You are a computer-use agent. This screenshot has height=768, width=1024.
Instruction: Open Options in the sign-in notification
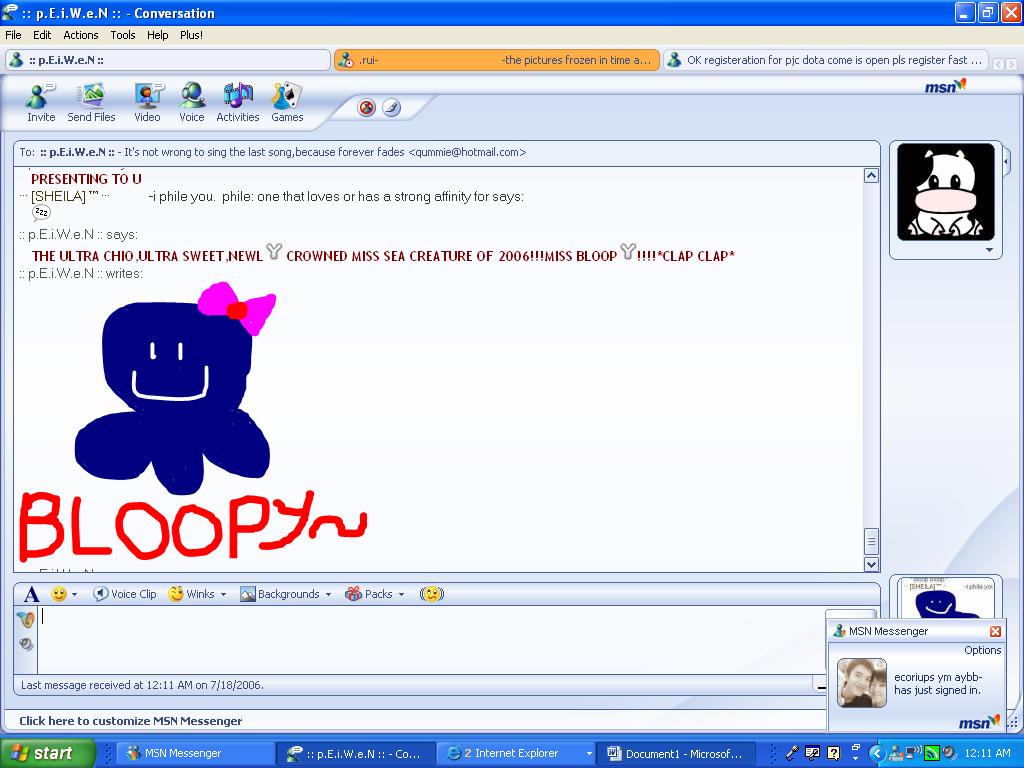click(x=982, y=650)
